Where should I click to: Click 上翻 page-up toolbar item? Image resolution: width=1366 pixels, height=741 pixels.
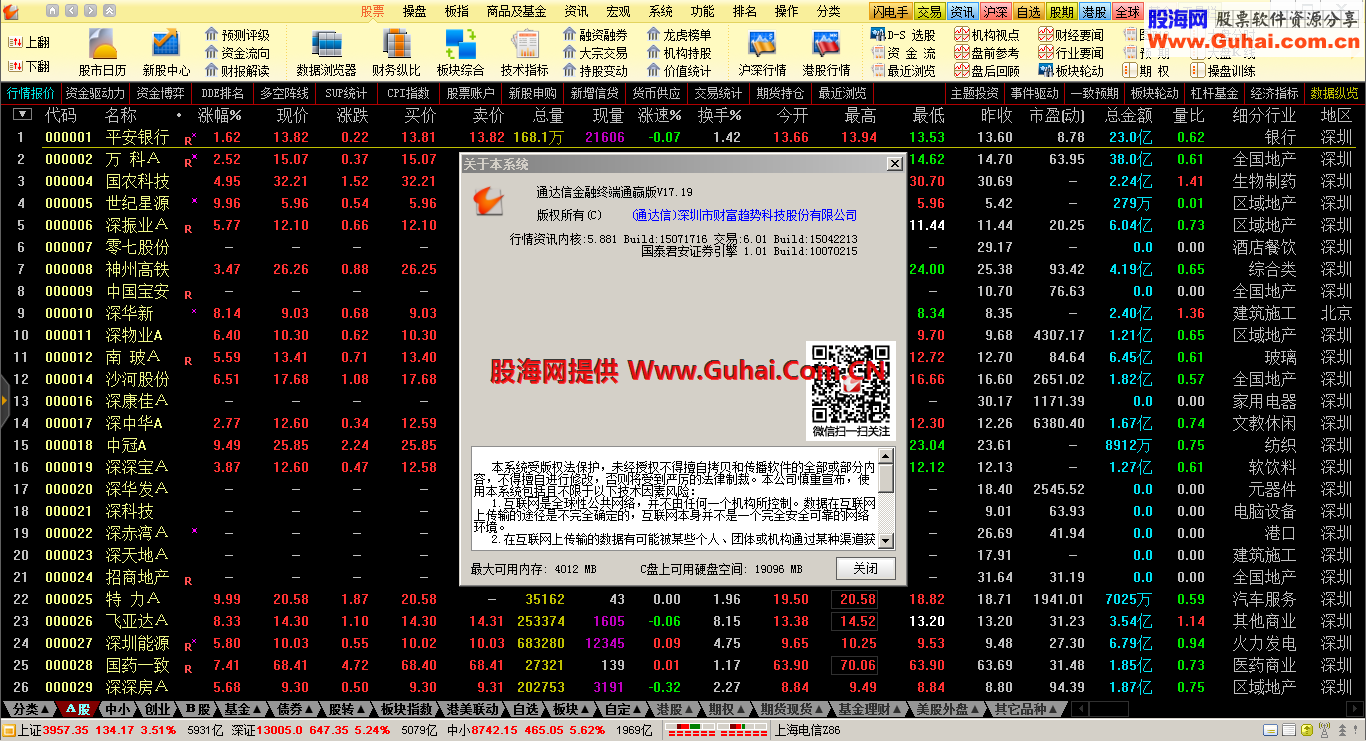click(29, 42)
